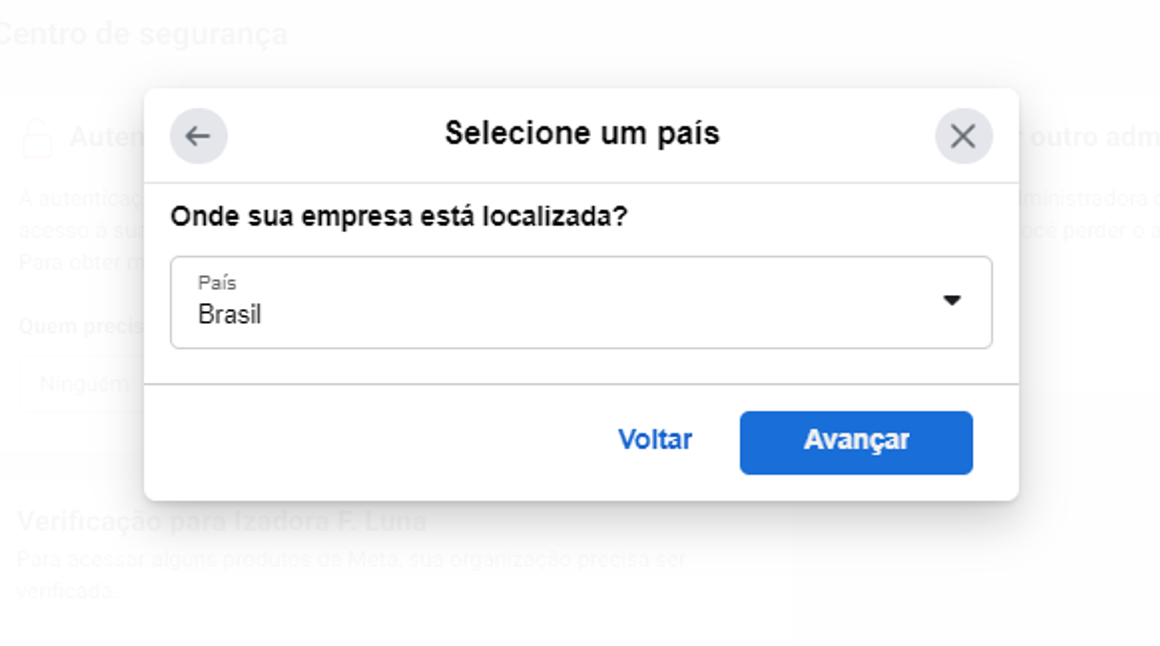Click the Verificação para Izadora F. Luna heading
The image size is (1160, 646).
(222, 522)
